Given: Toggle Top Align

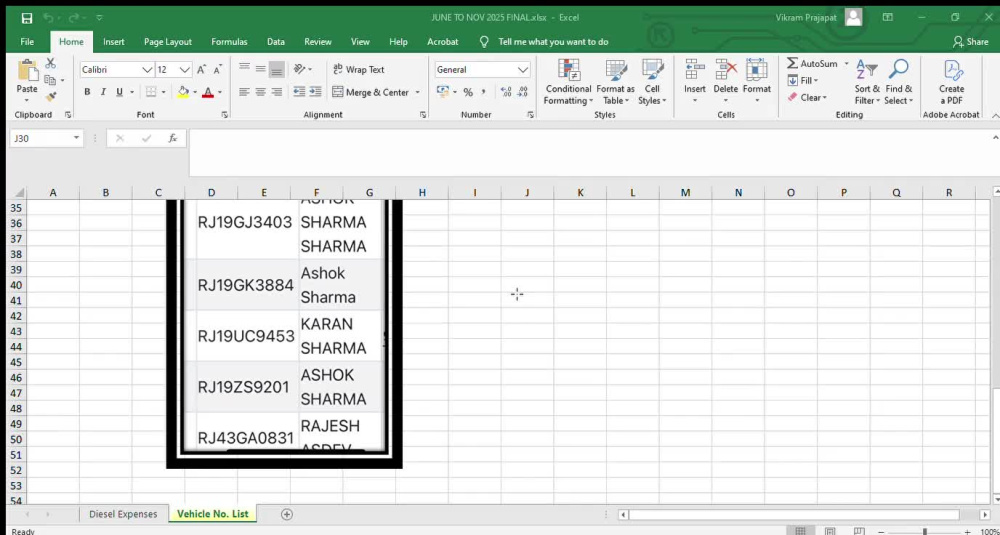Looking at the screenshot, I should pyautogui.click(x=244, y=69).
